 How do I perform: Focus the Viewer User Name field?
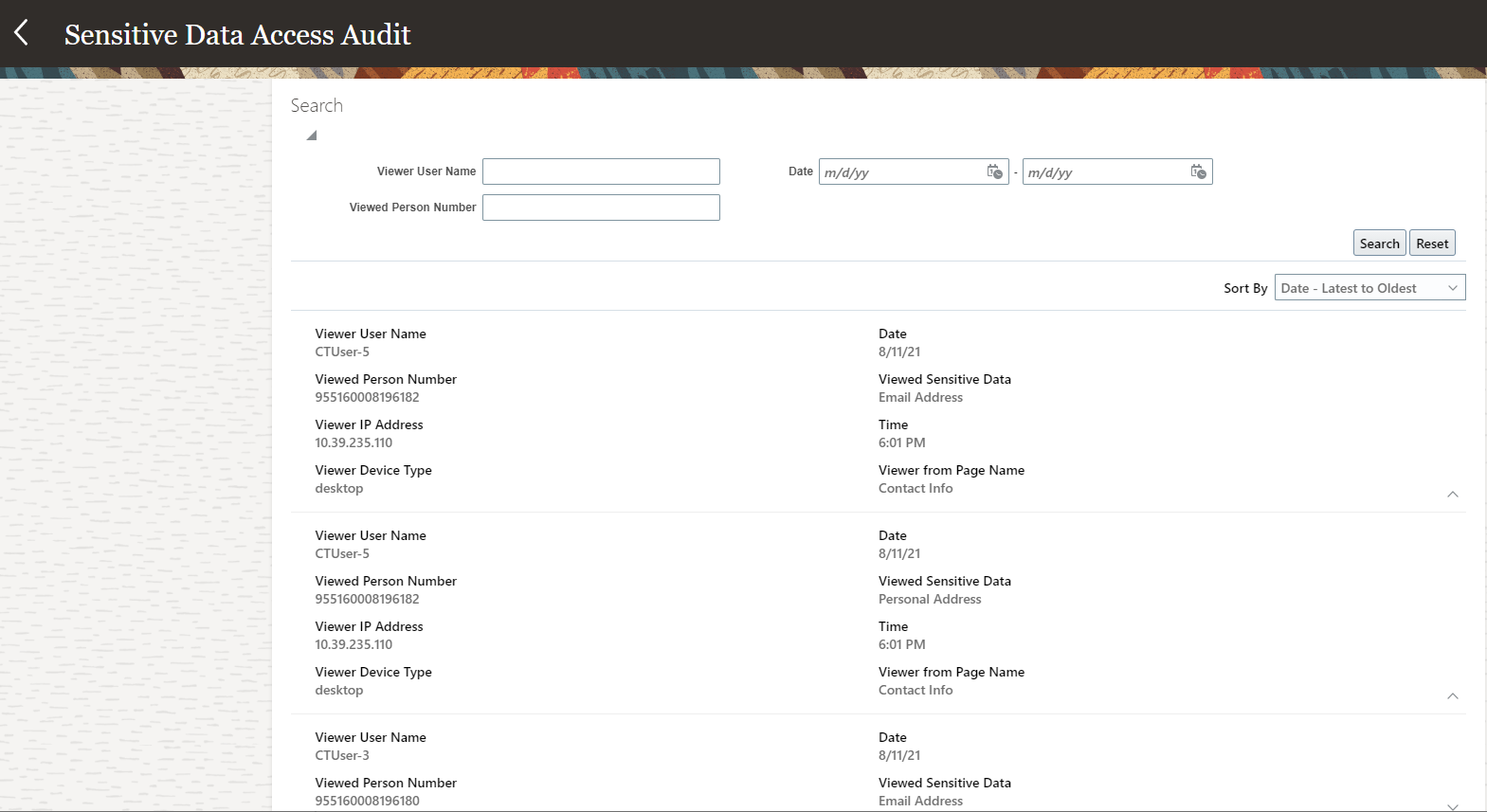coord(601,171)
